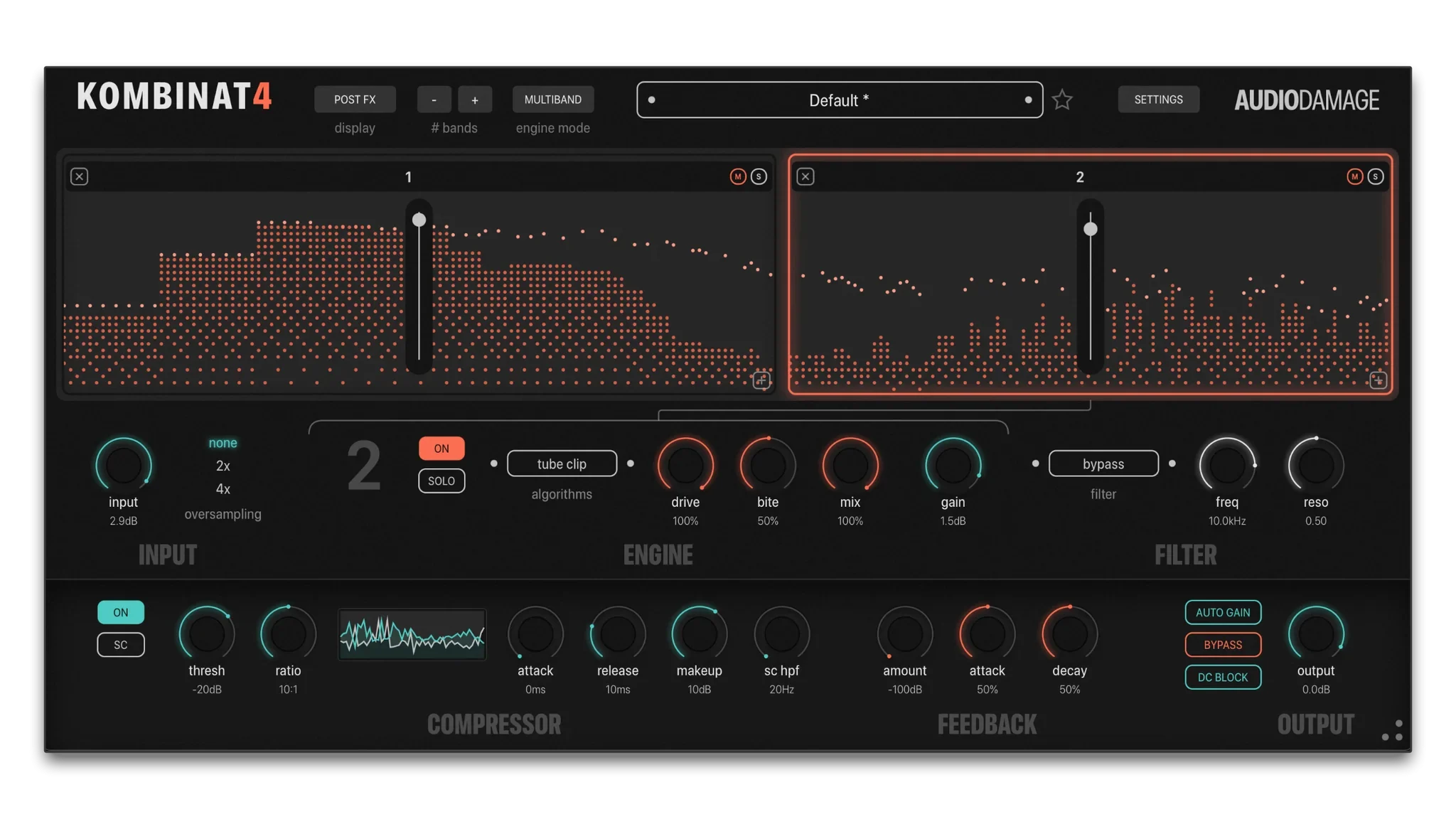Open the filter bypass mode selector
Viewport: 1456px width, 819px height.
[1103, 463]
